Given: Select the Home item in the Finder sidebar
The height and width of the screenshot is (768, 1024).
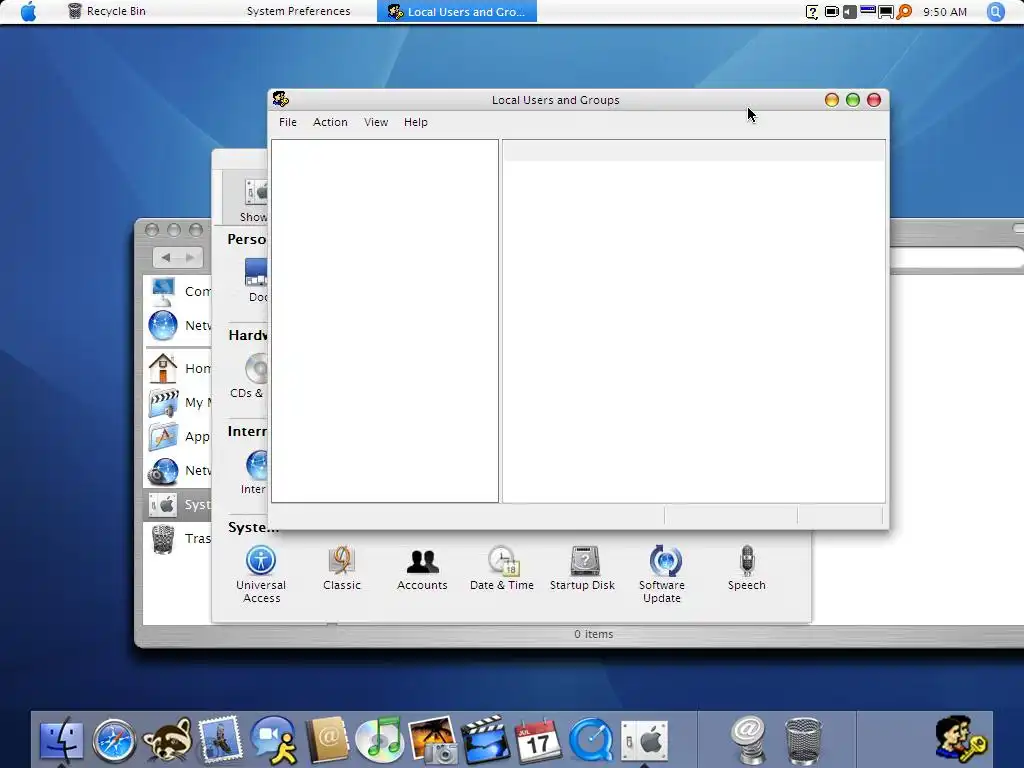Looking at the screenshot, I should point(178,368).
